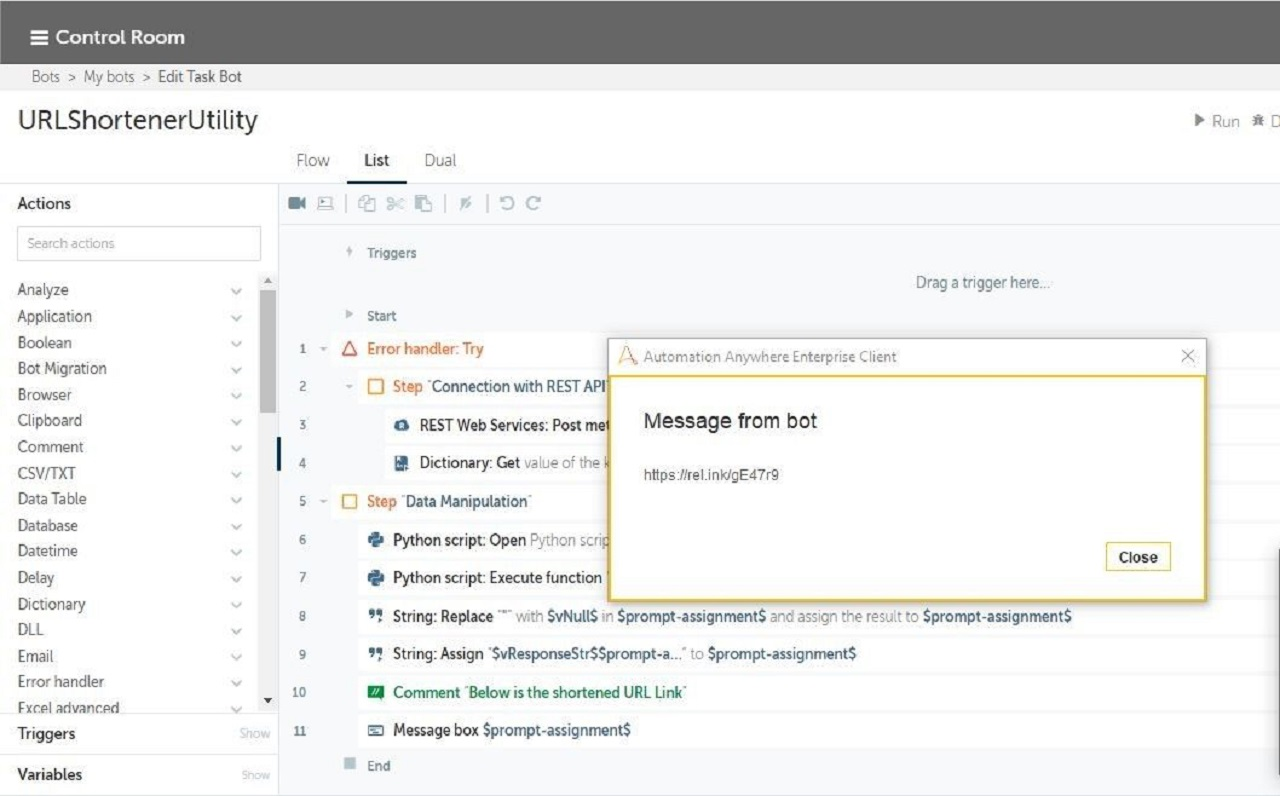The height and width of the screenshot is (796, 1280).
Task: Click the String quote icon on line 8
Action: tap(376, 616)
